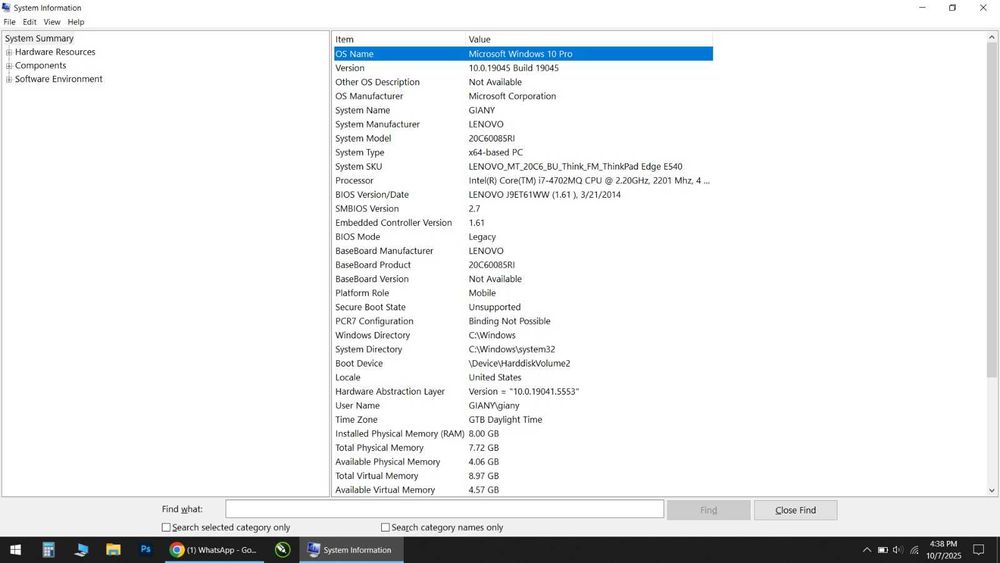Select the Processor row
The width and height of the screenshot is (1000, 563).
click(x=523, y=180)
